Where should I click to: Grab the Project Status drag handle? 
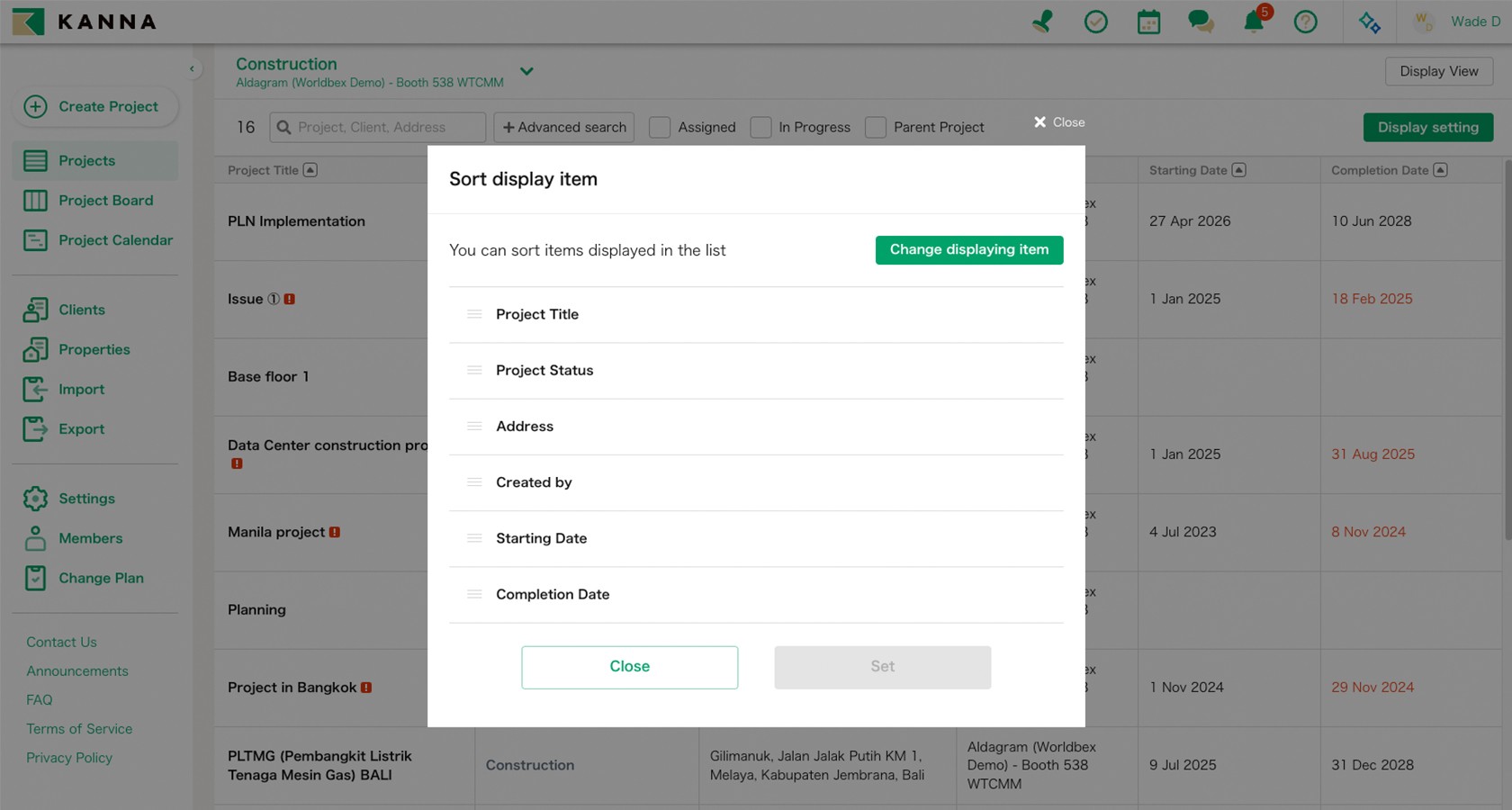[474, 370]
